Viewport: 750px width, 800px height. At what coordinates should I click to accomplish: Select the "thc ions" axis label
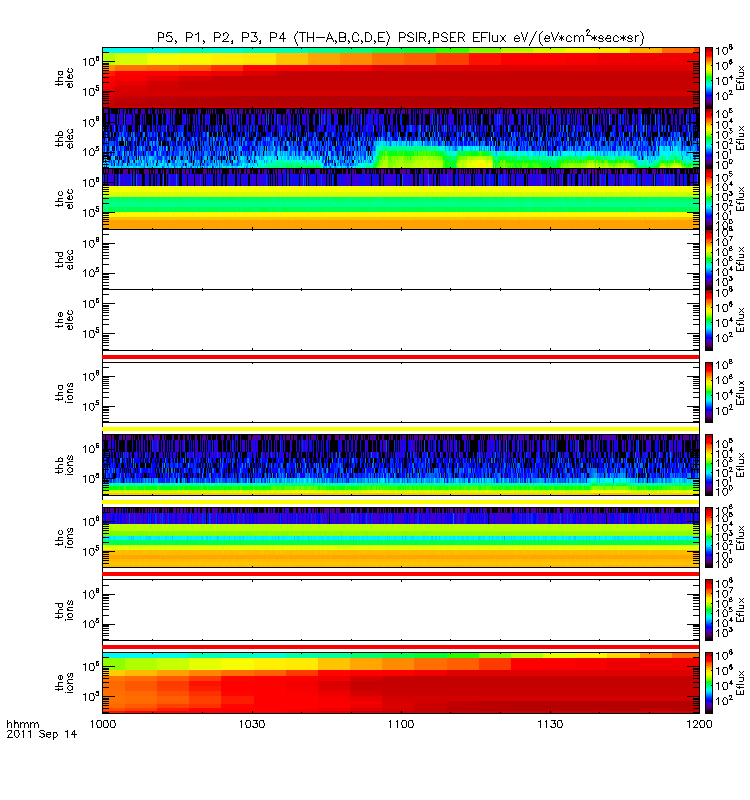coord(64,538)
